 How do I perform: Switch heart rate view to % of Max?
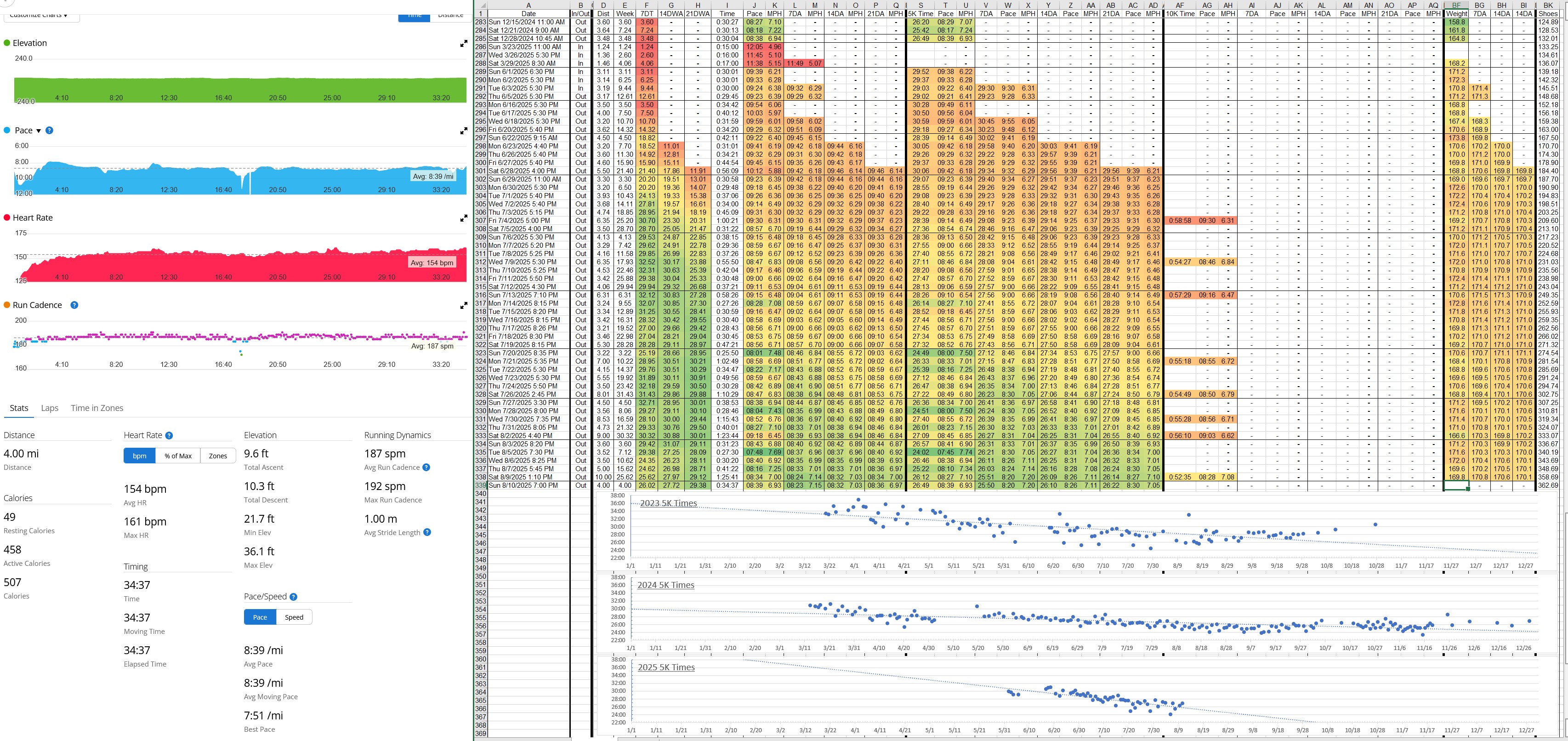(x=178, y=456)
